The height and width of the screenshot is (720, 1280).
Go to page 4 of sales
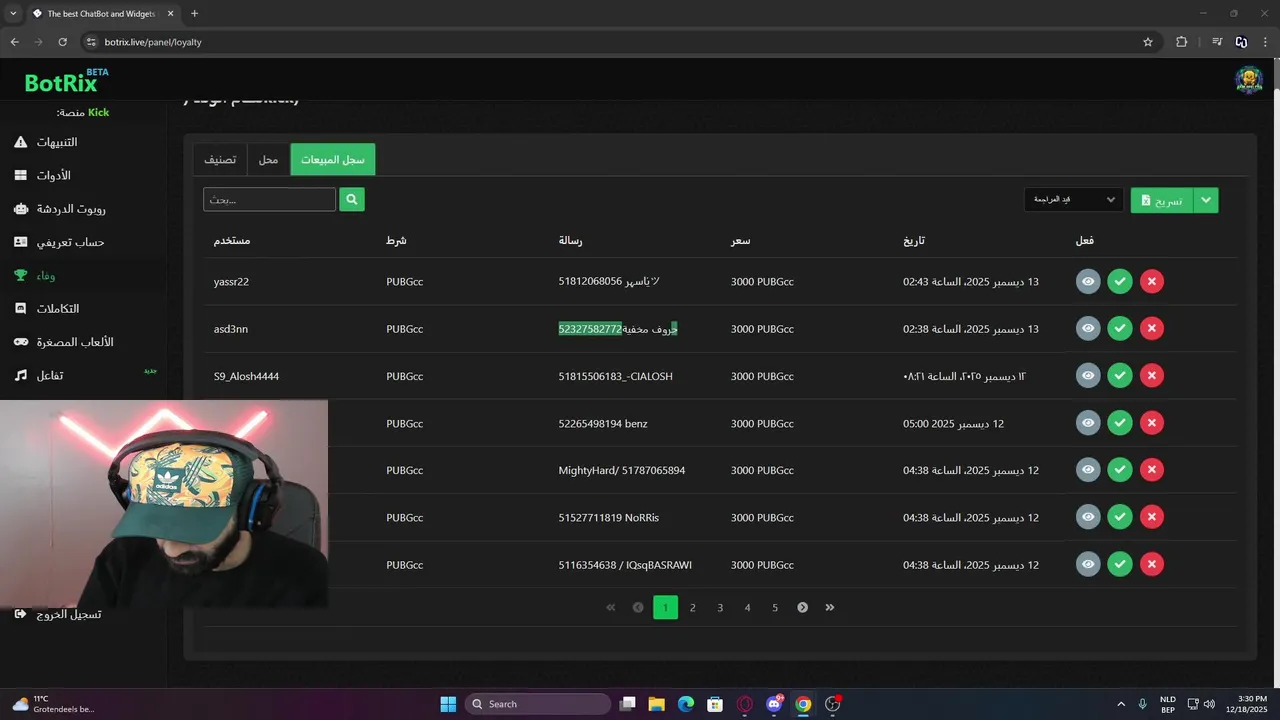click(x=747, y=607)
